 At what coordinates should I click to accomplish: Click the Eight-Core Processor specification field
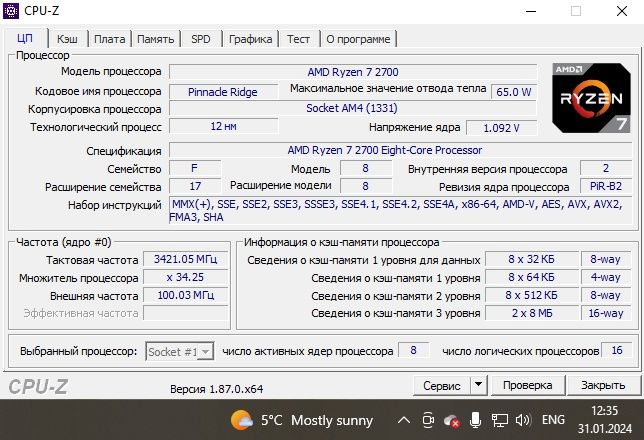[x=400, y=150]
